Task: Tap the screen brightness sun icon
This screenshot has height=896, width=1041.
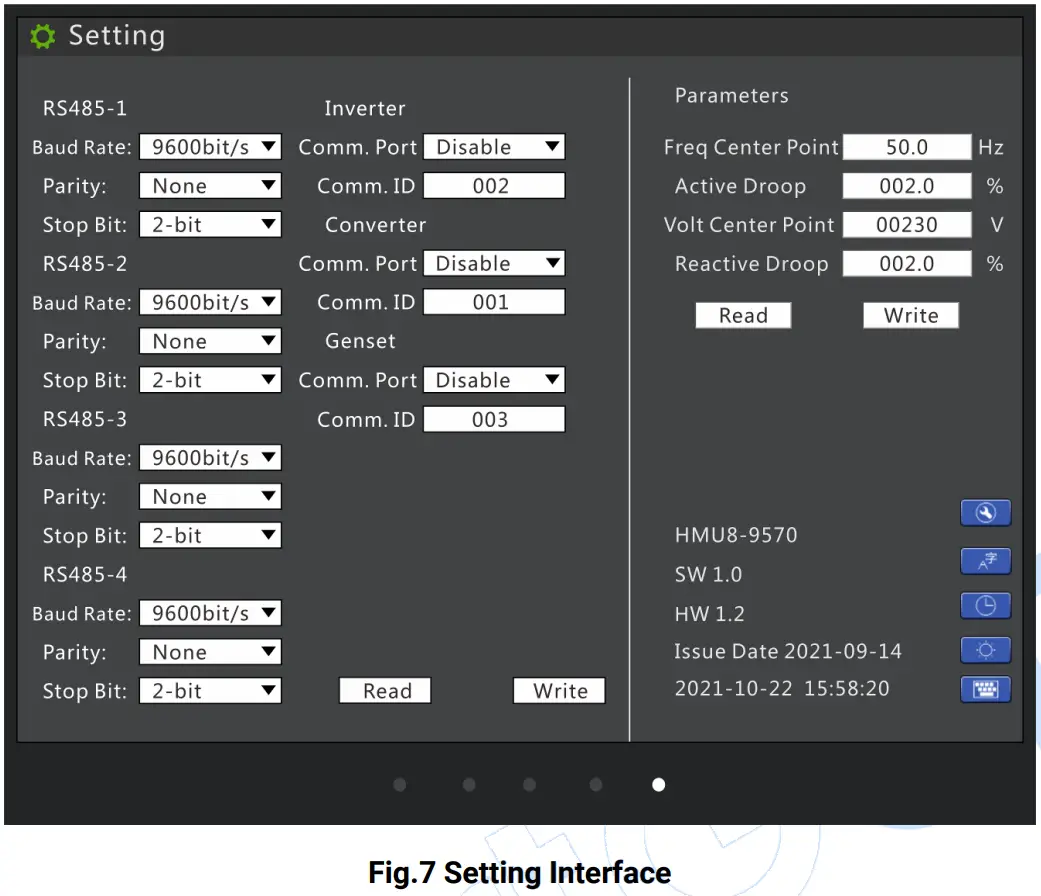Action: tap(985, 651)
